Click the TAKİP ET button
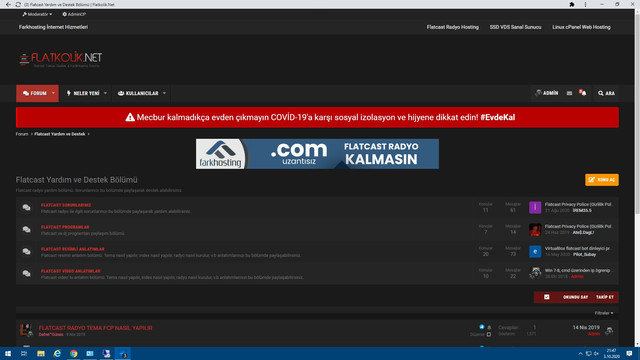Screen dimensions: 640x360 (604, 297)
